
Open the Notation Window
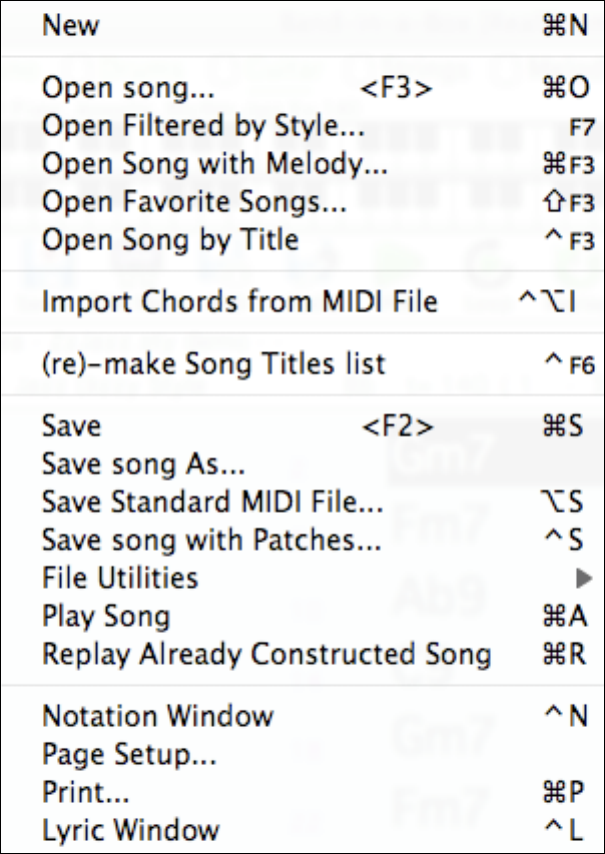click(x=157, y=716)
